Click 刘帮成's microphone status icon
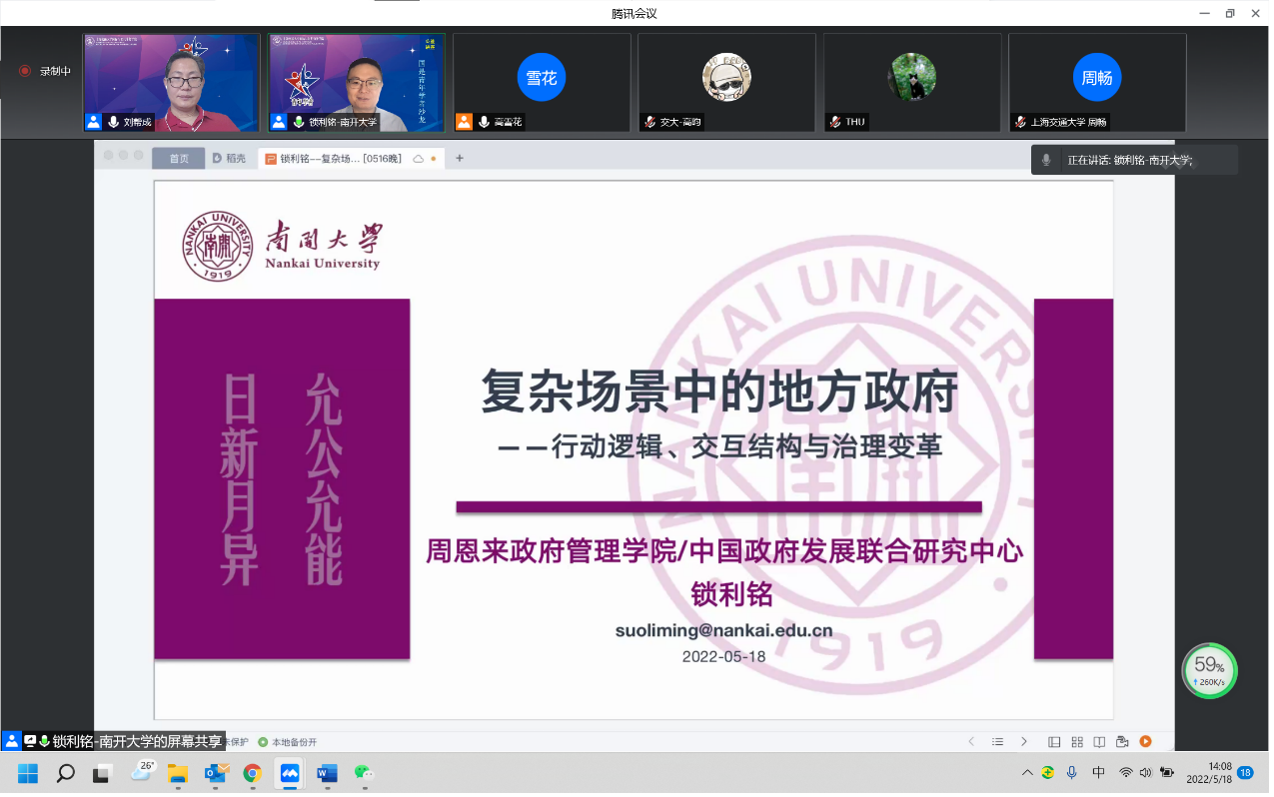Image resolution: width=1274 pixels, height=797 pixels. (113, 122)
